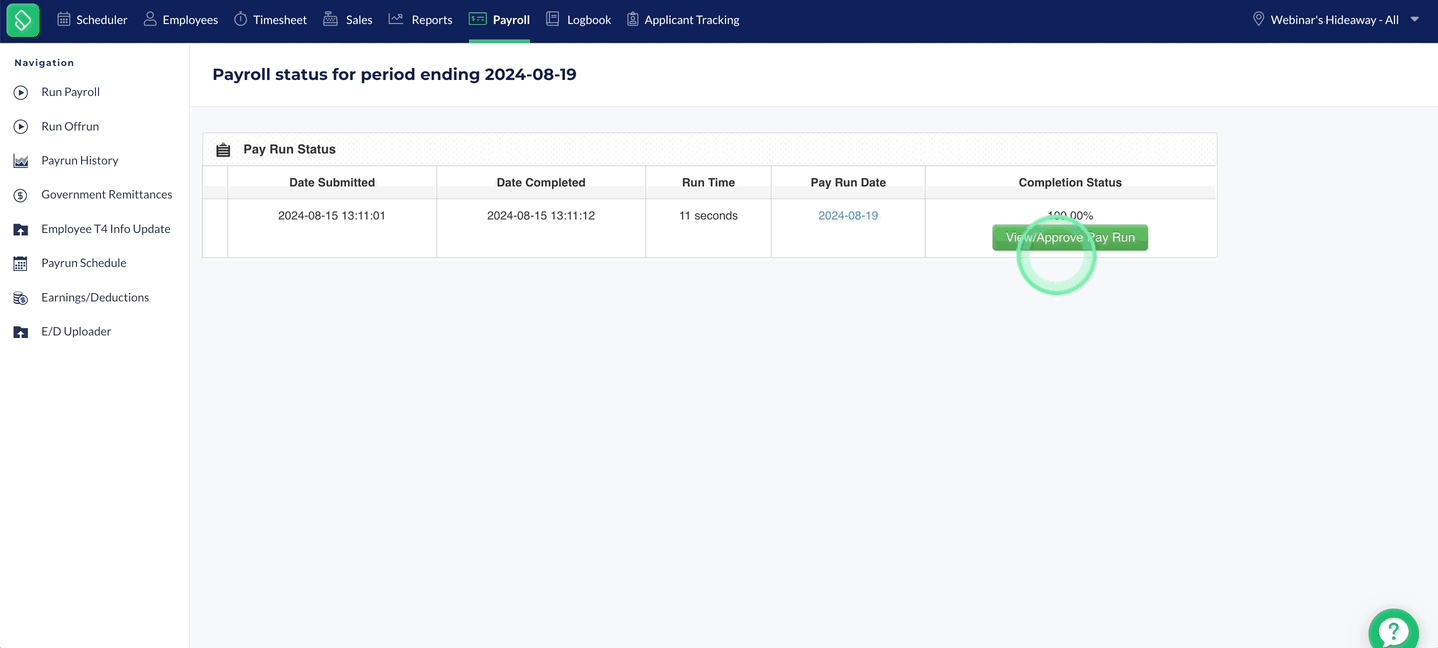This screenshot has height=648, width=1438.
Task: Click the Employees person icon
Action: [150, 19]
